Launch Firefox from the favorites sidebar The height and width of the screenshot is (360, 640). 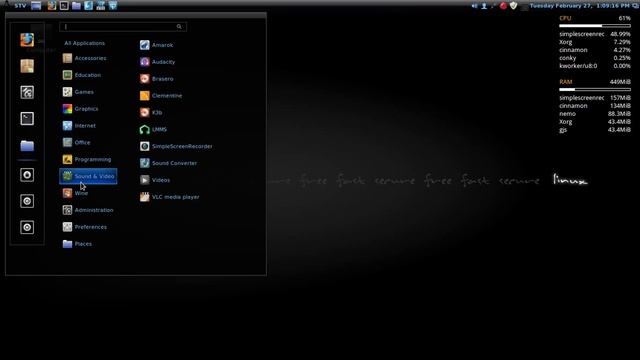point(27,40)
